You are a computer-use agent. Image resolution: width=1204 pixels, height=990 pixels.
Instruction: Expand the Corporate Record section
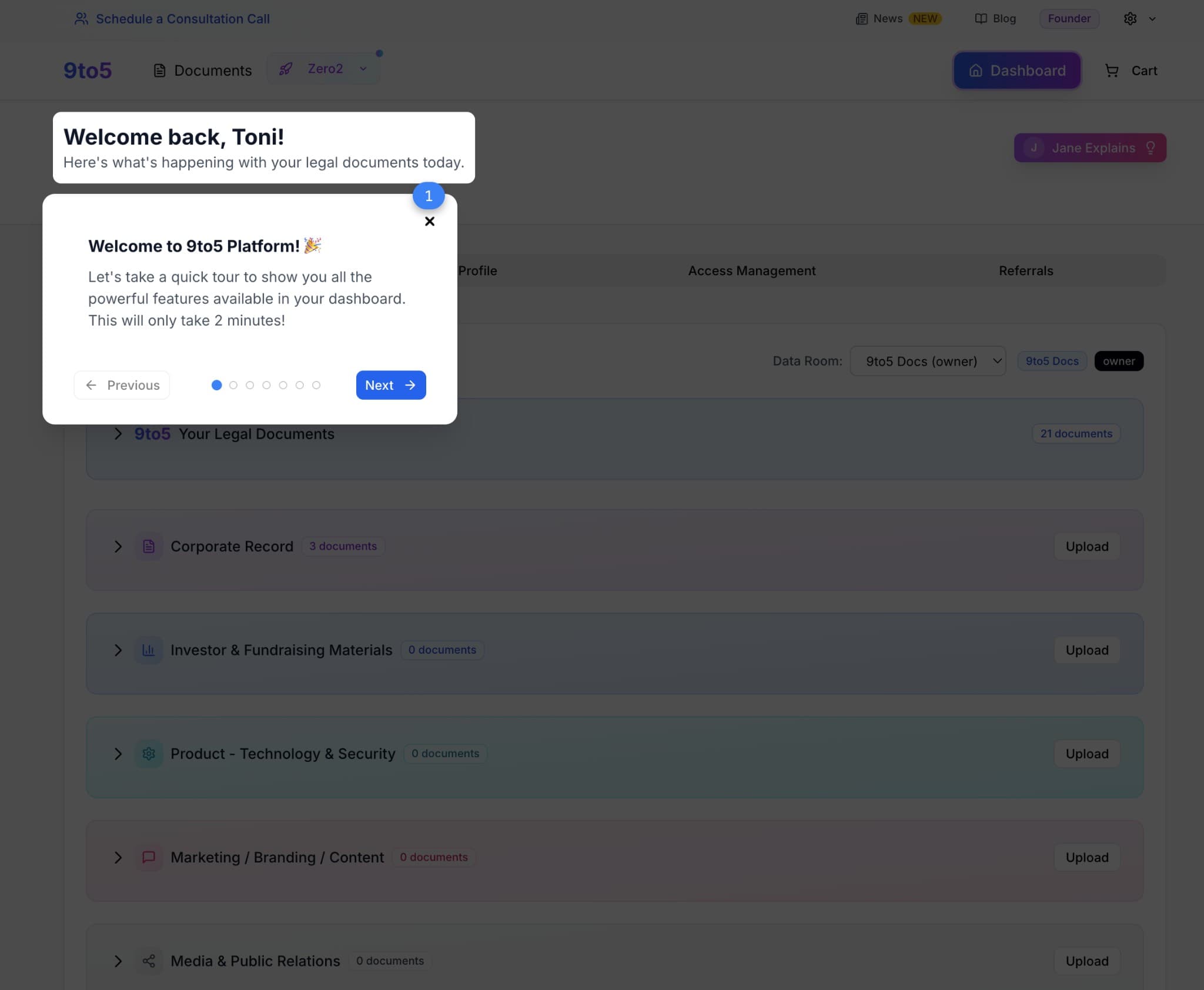tap(118, 546)
